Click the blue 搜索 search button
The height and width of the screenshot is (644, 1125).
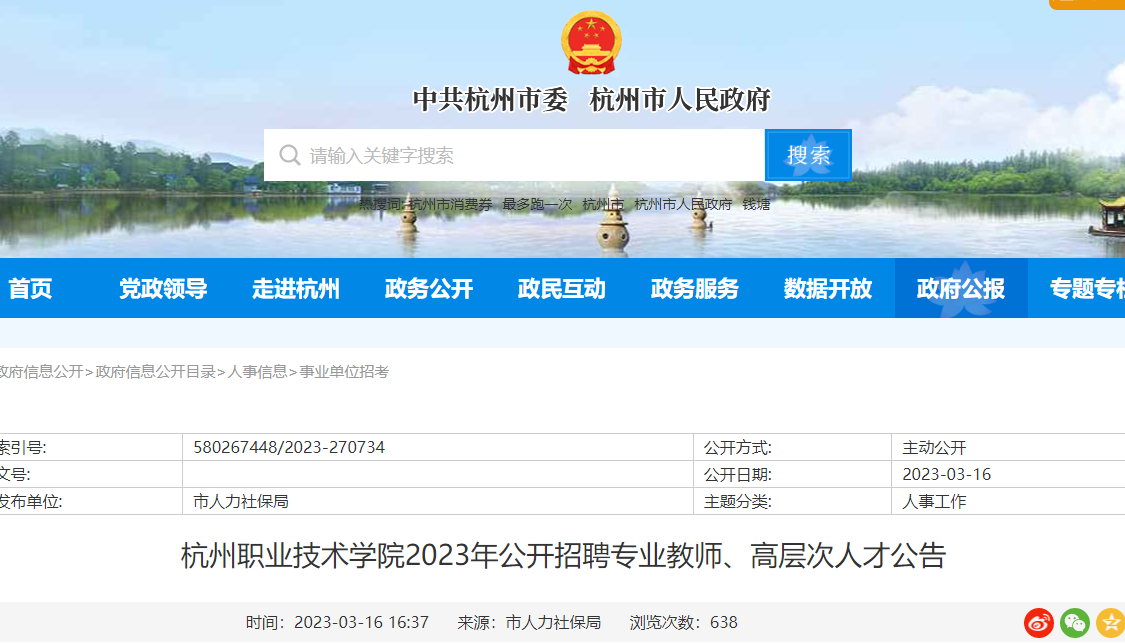pyautogui.click(x=809, y=155)
